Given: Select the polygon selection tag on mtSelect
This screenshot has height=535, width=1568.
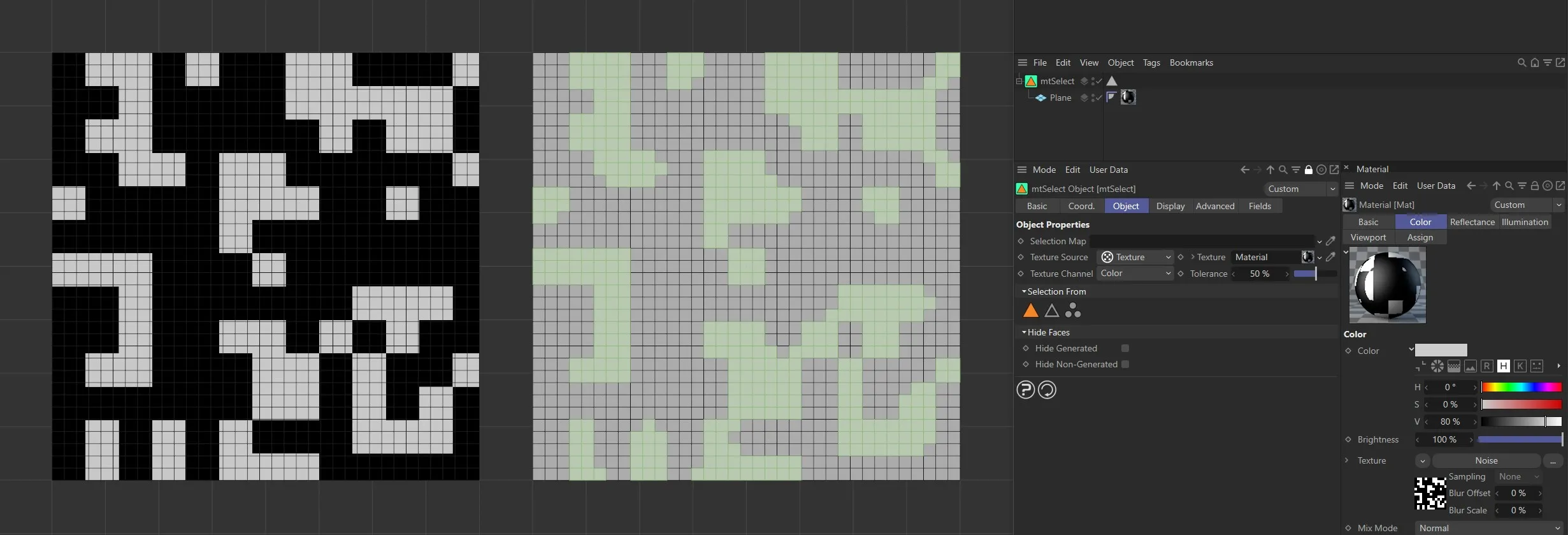Looking at the screenshot, I should click(x=1112, y=81).
